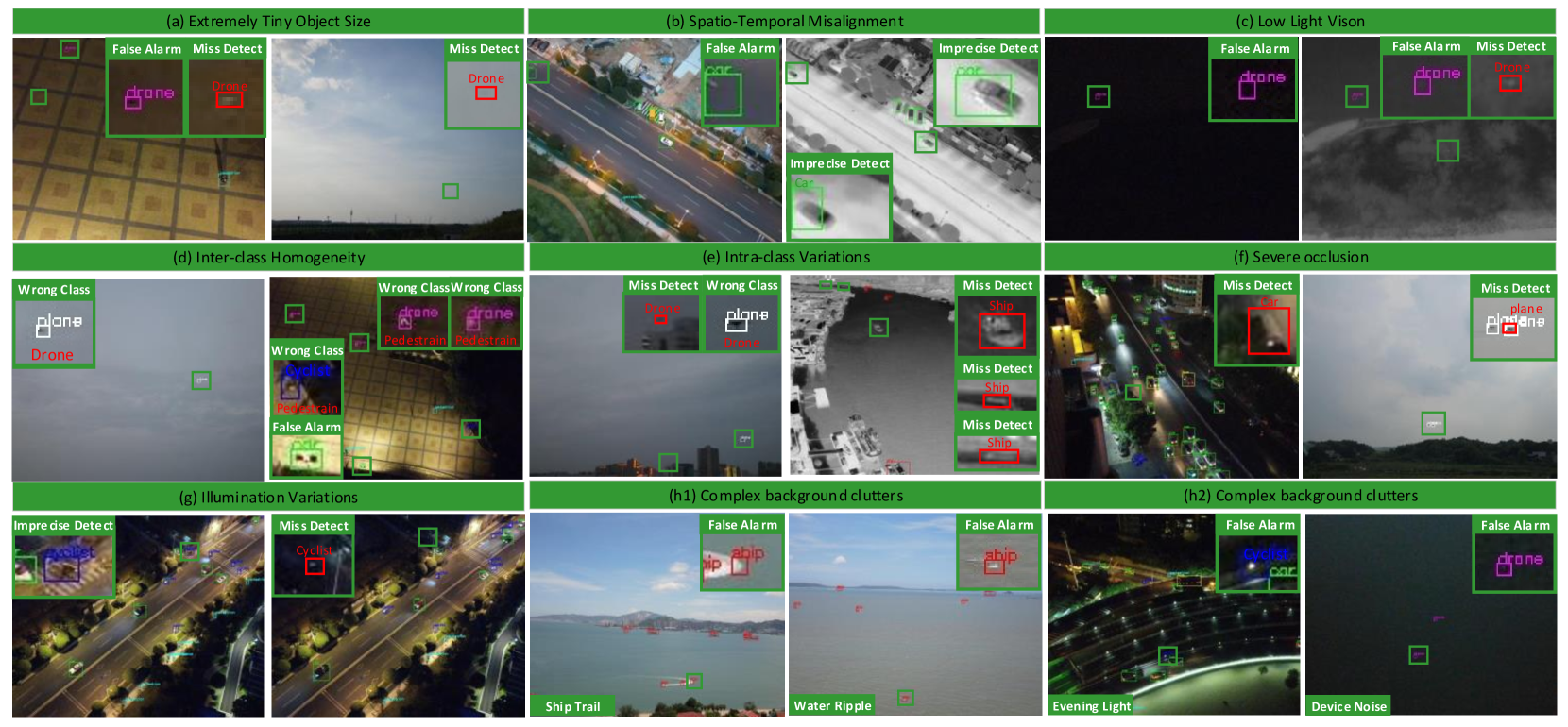The height and width of the screenshot is (727, 1568).
Task: Click the "Evening Light" caption label
Action: point(1091,706)
